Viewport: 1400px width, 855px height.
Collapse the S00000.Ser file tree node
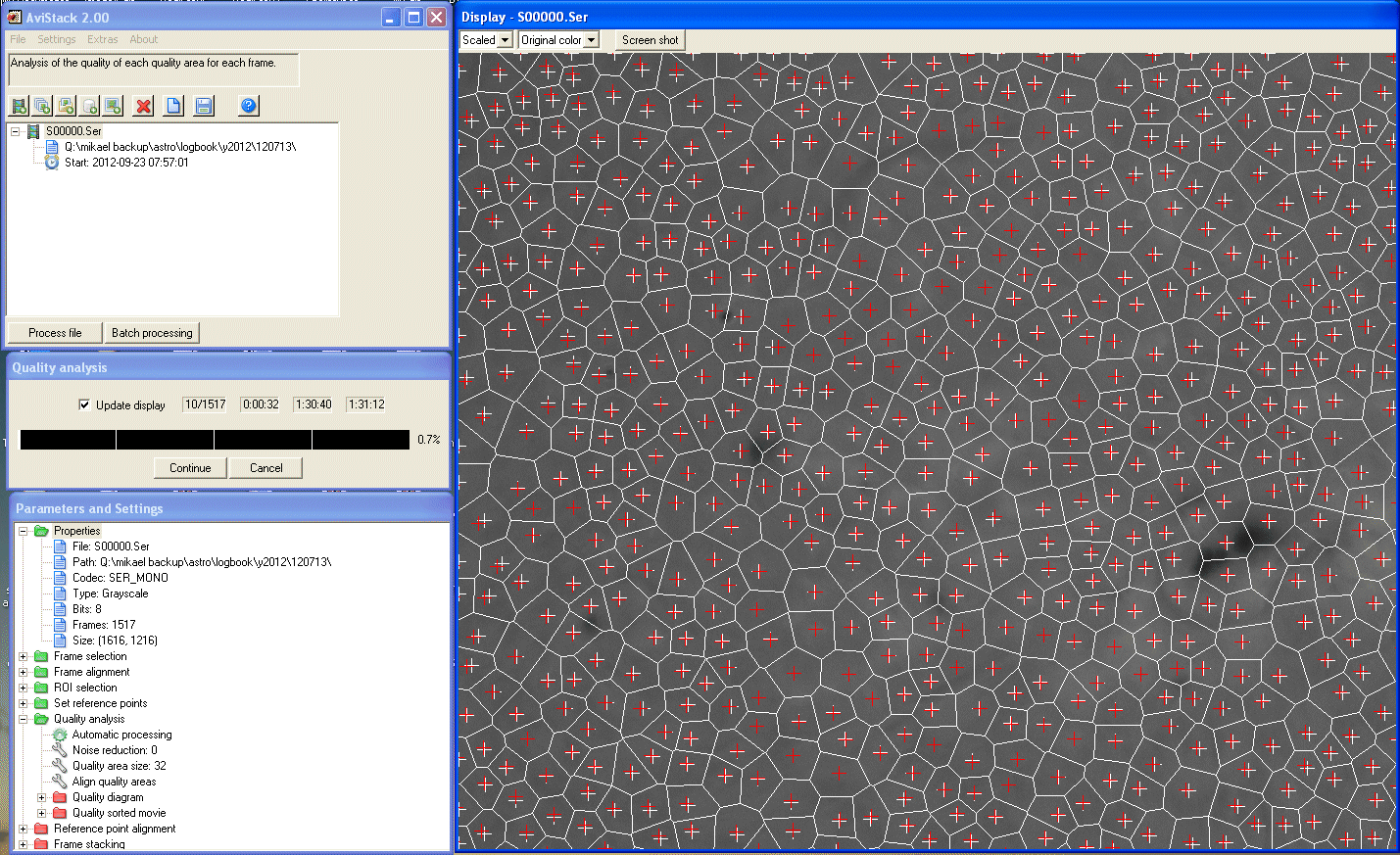click(16, 131)
